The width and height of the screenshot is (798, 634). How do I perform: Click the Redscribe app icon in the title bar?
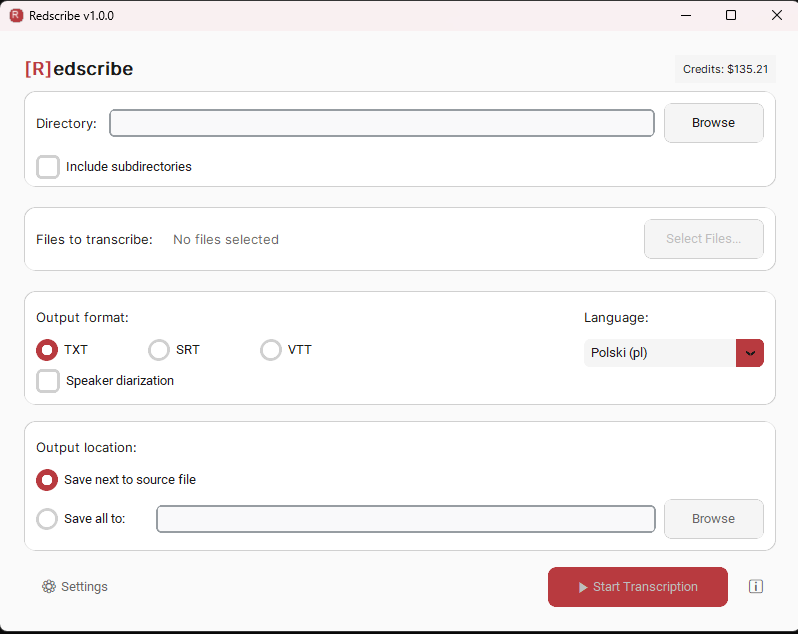16,15
